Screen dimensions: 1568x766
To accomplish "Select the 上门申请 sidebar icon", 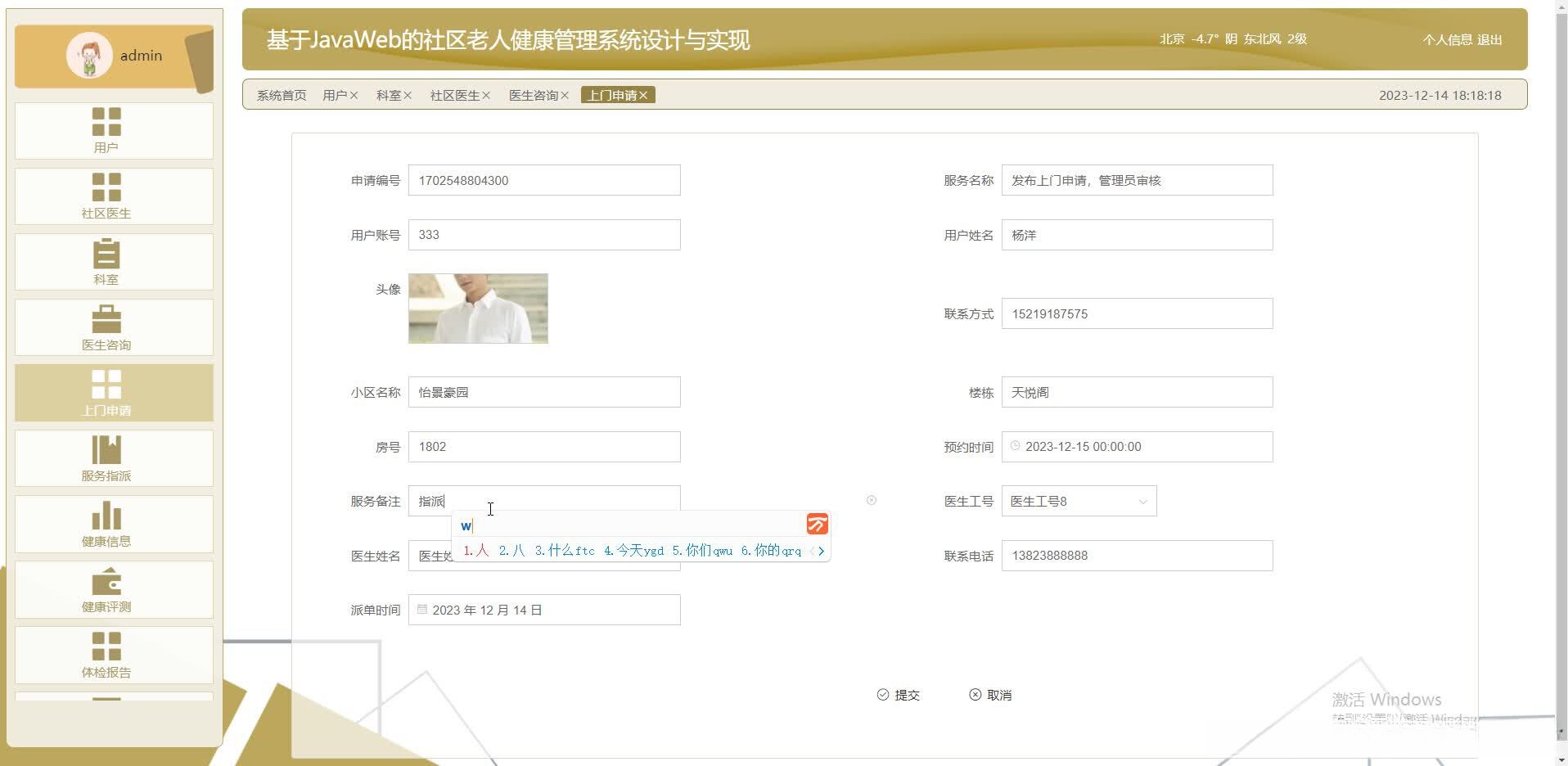I will click(x=106, y=384).
